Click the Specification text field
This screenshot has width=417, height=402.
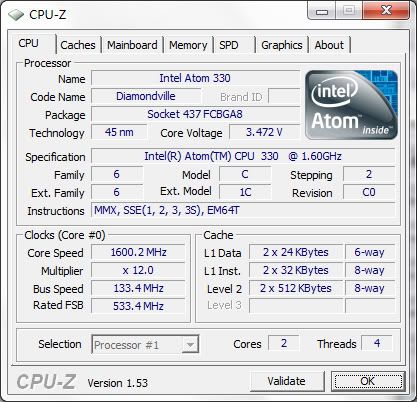[243, 156]
